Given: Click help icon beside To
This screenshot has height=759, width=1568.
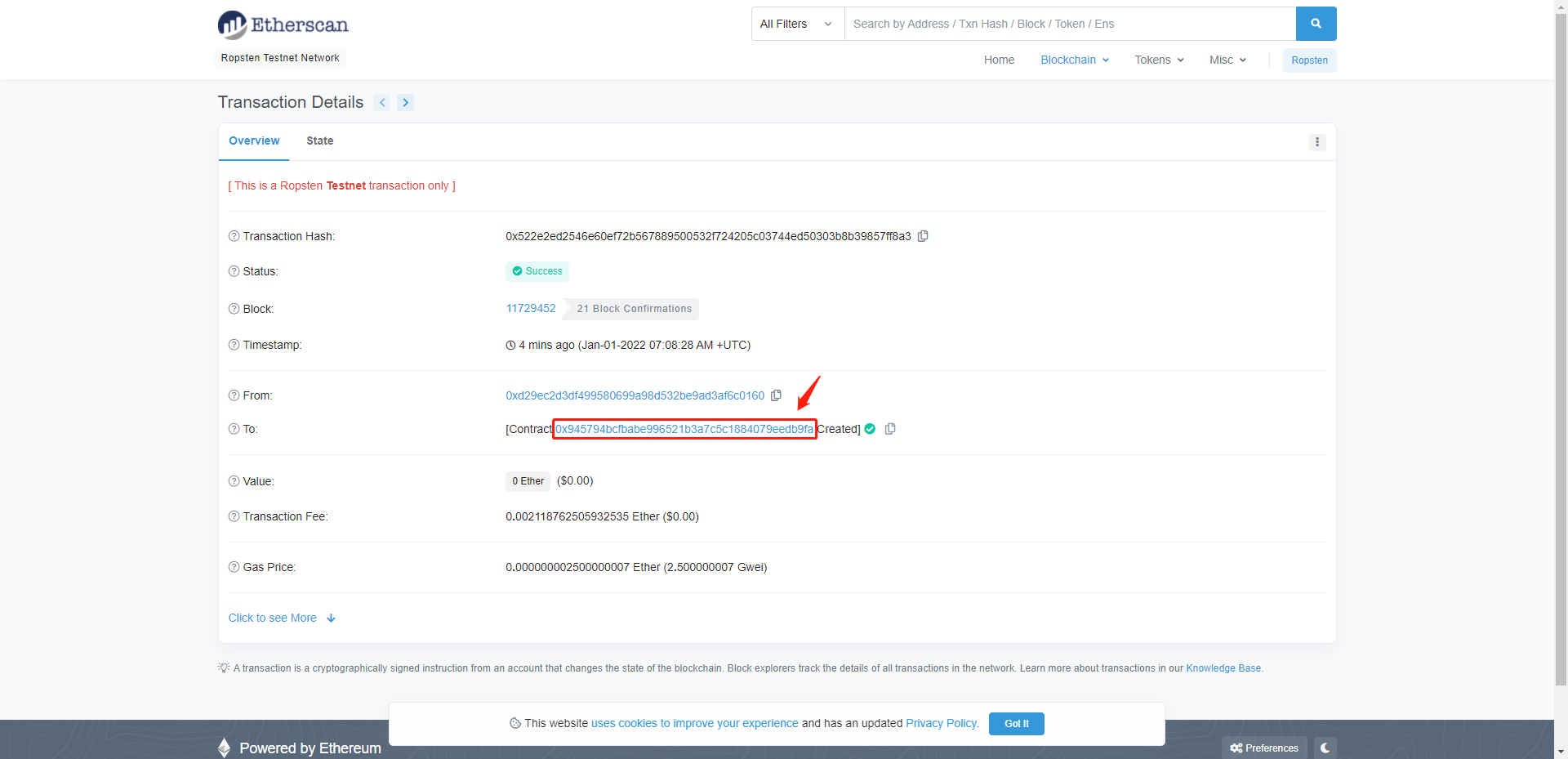Looking at the screenshot, I should click(x=234, y=429).
